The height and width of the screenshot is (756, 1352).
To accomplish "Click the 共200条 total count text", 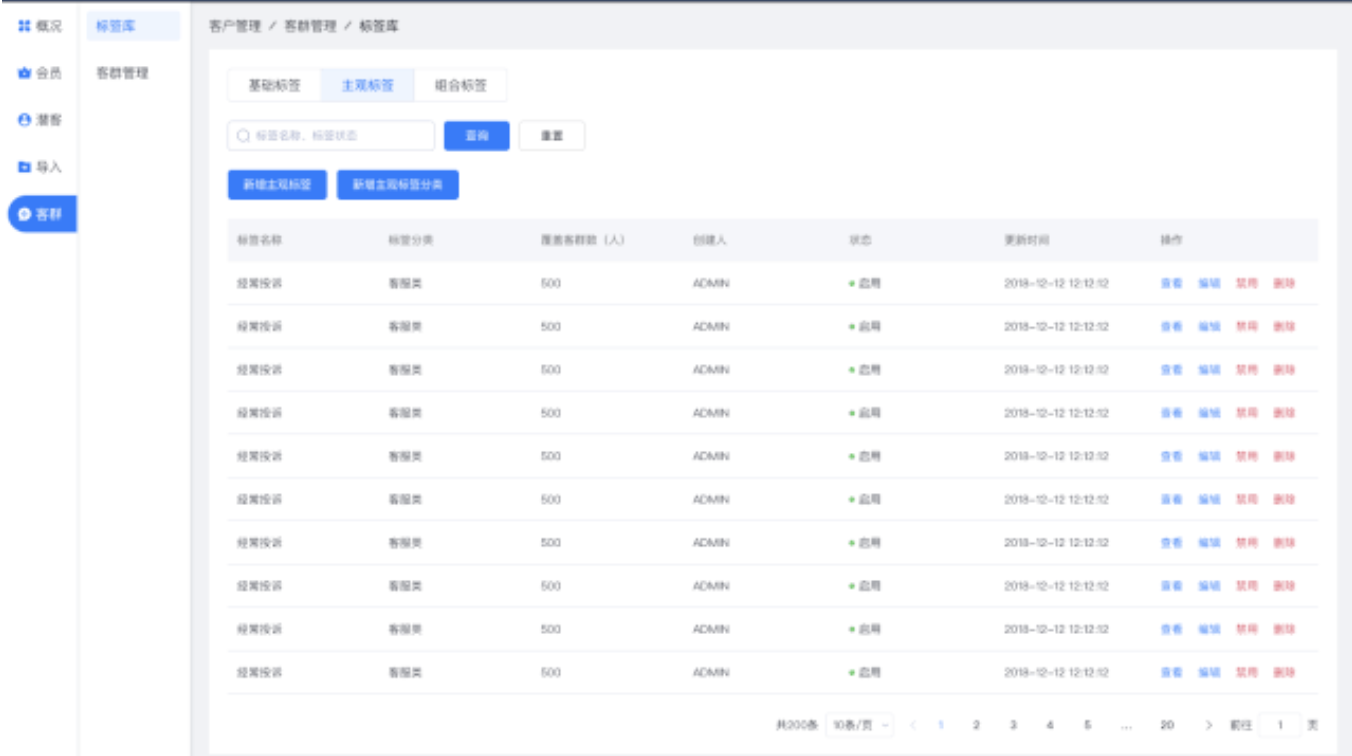I will [x=797, y=725].
